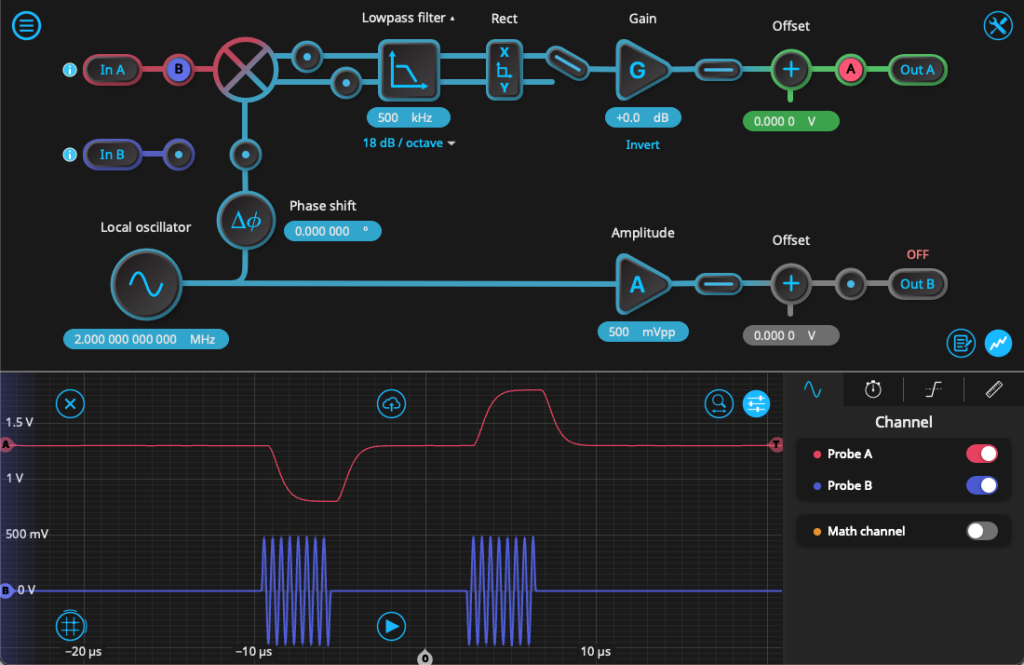Open the data logger notes icon

point(961,344)
